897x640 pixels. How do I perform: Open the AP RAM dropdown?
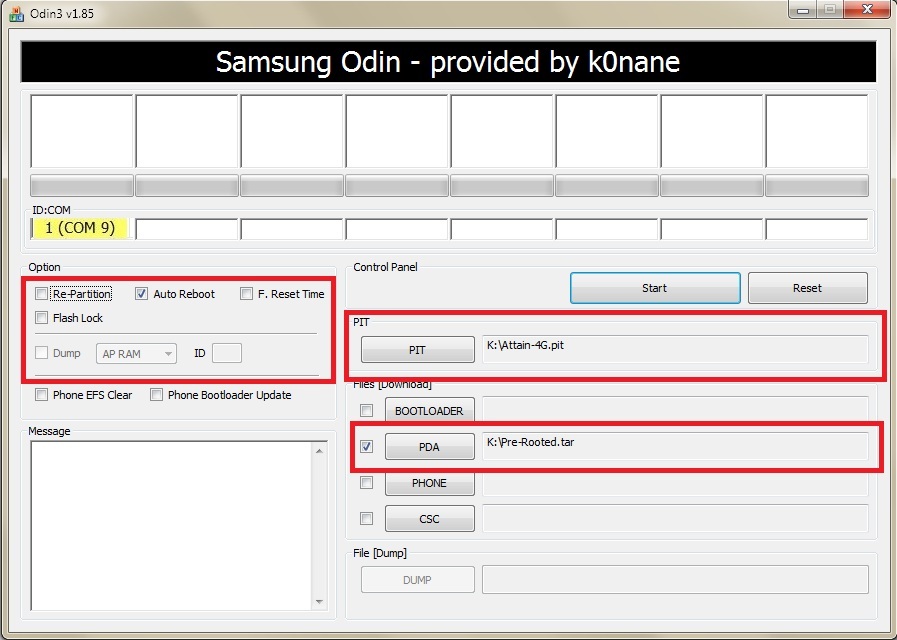[x=136, y=354]
